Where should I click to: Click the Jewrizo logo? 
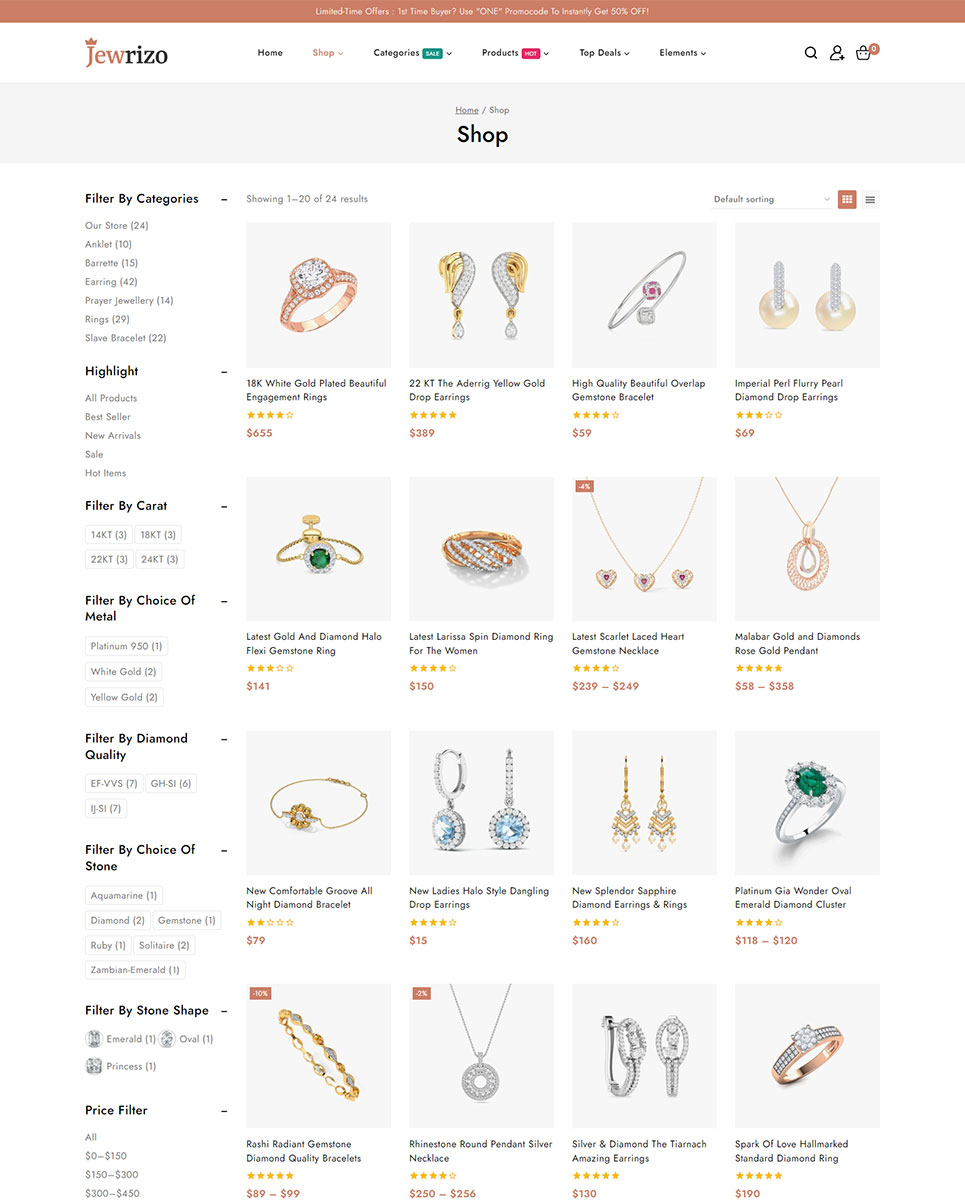pos(126,52)
